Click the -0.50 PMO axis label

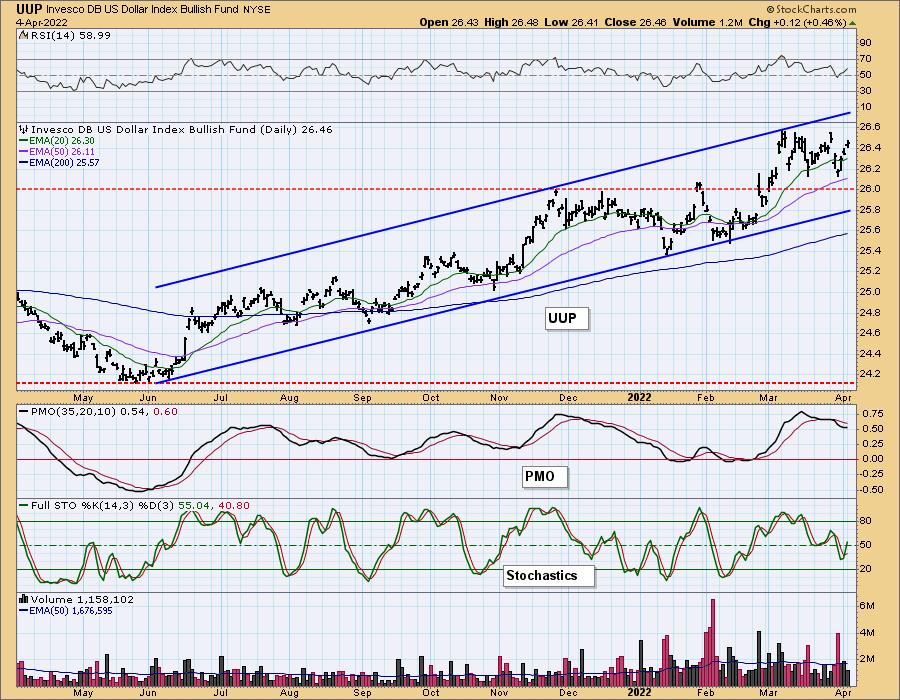click(871, 490)
